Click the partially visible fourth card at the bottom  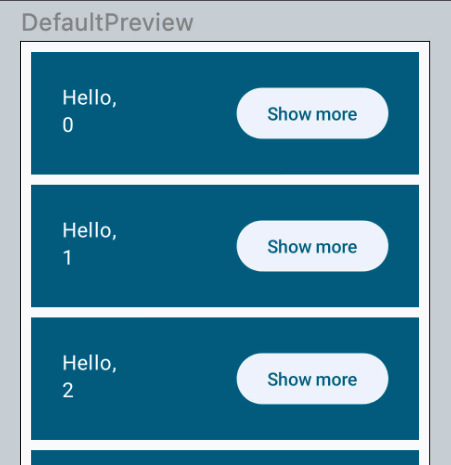point(225,458)
